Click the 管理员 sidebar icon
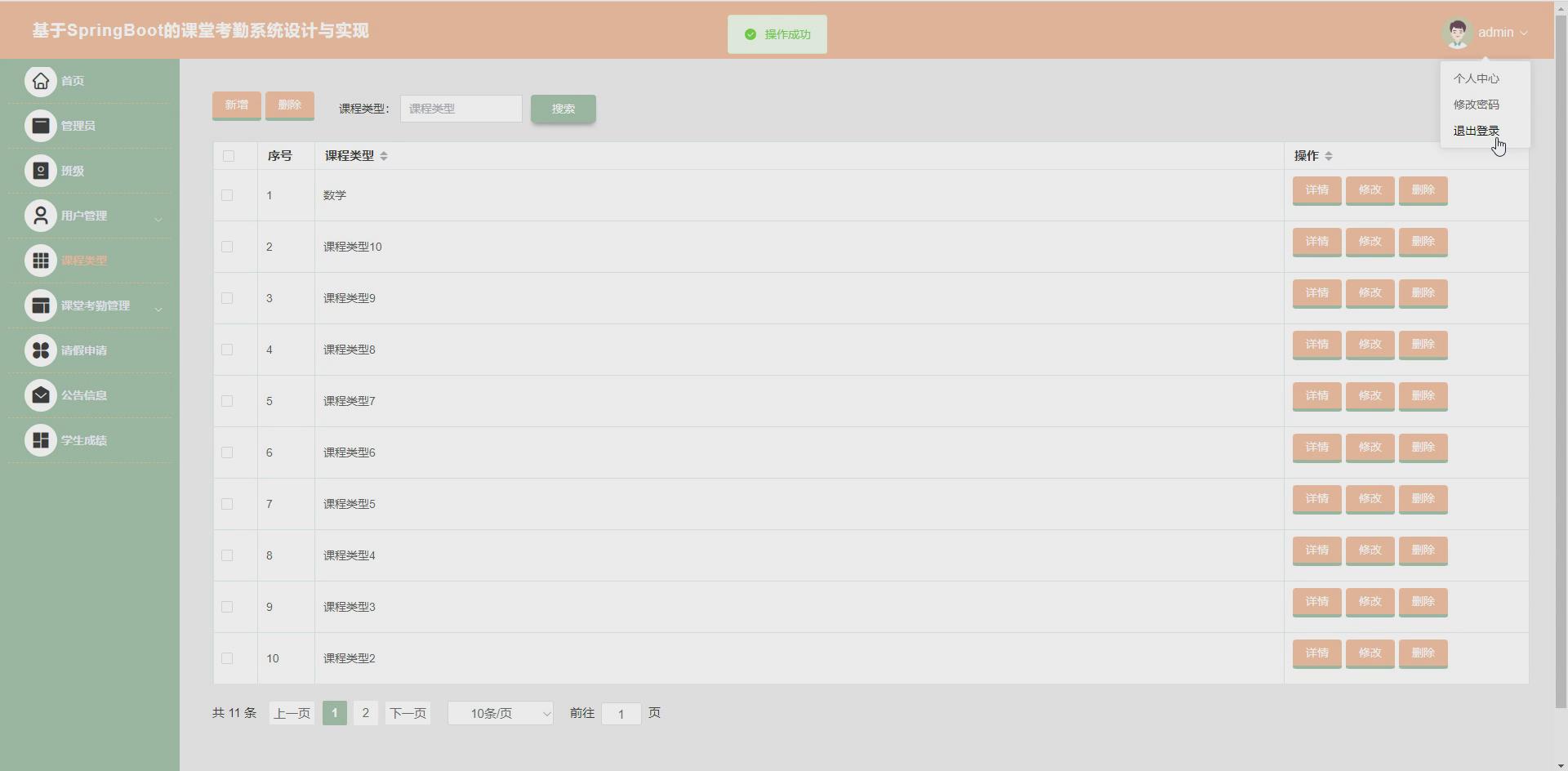The height and width of the screenshot is (771, 1568). 41,126
